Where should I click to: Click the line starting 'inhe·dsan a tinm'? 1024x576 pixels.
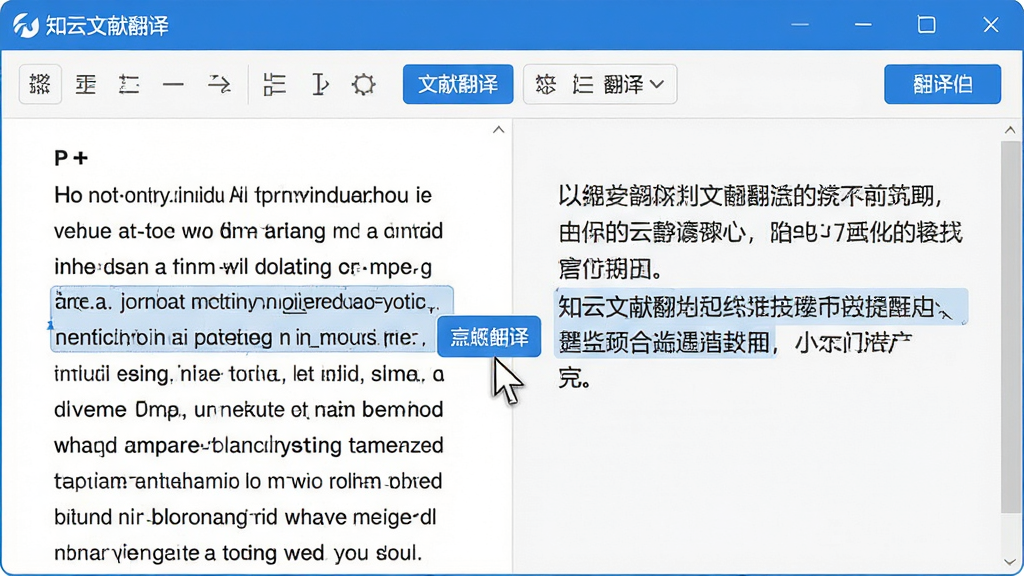(x=243, y=267)
